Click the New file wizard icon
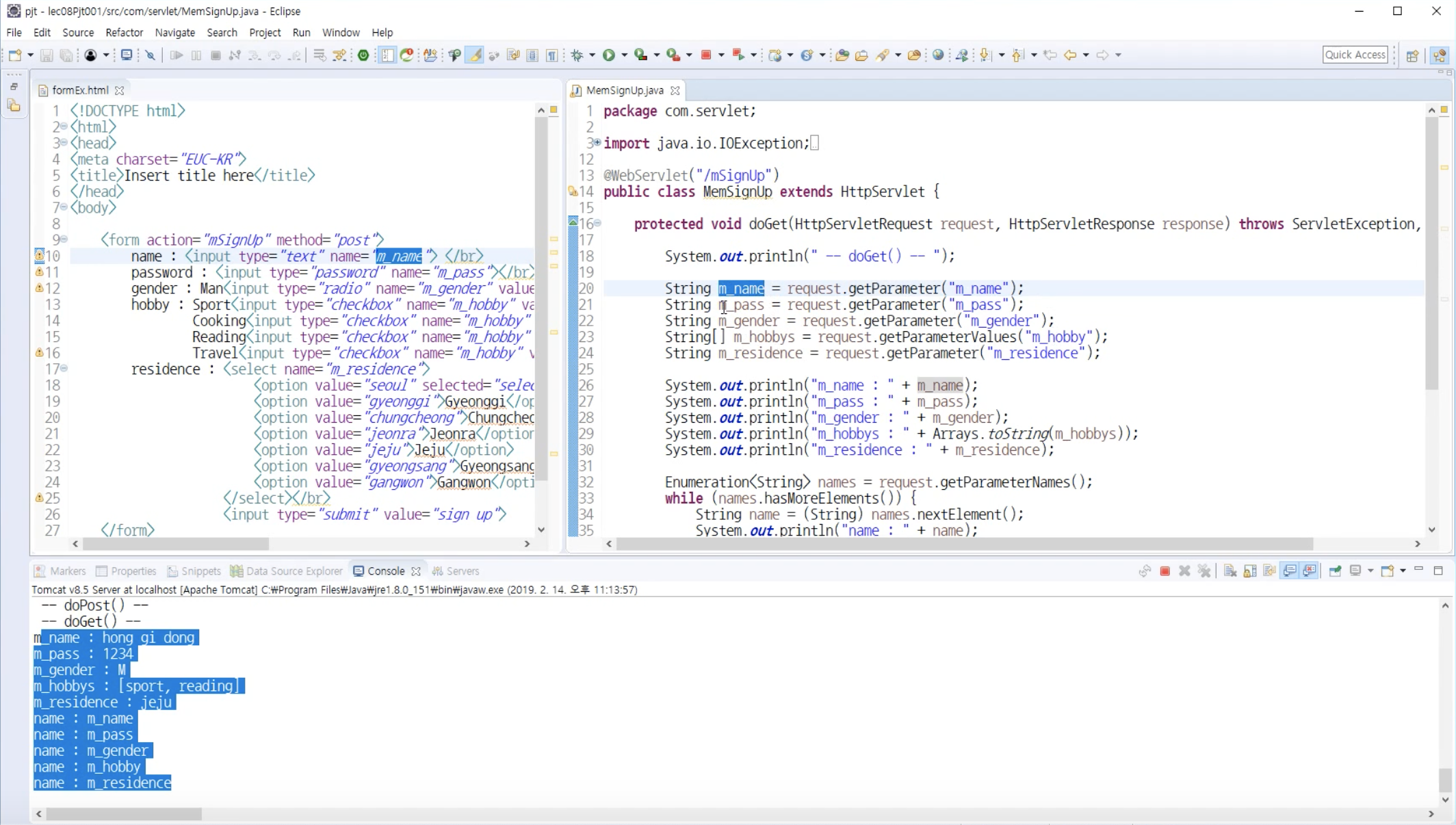The width and height of the screenshot is (1456, 825). 15,55
